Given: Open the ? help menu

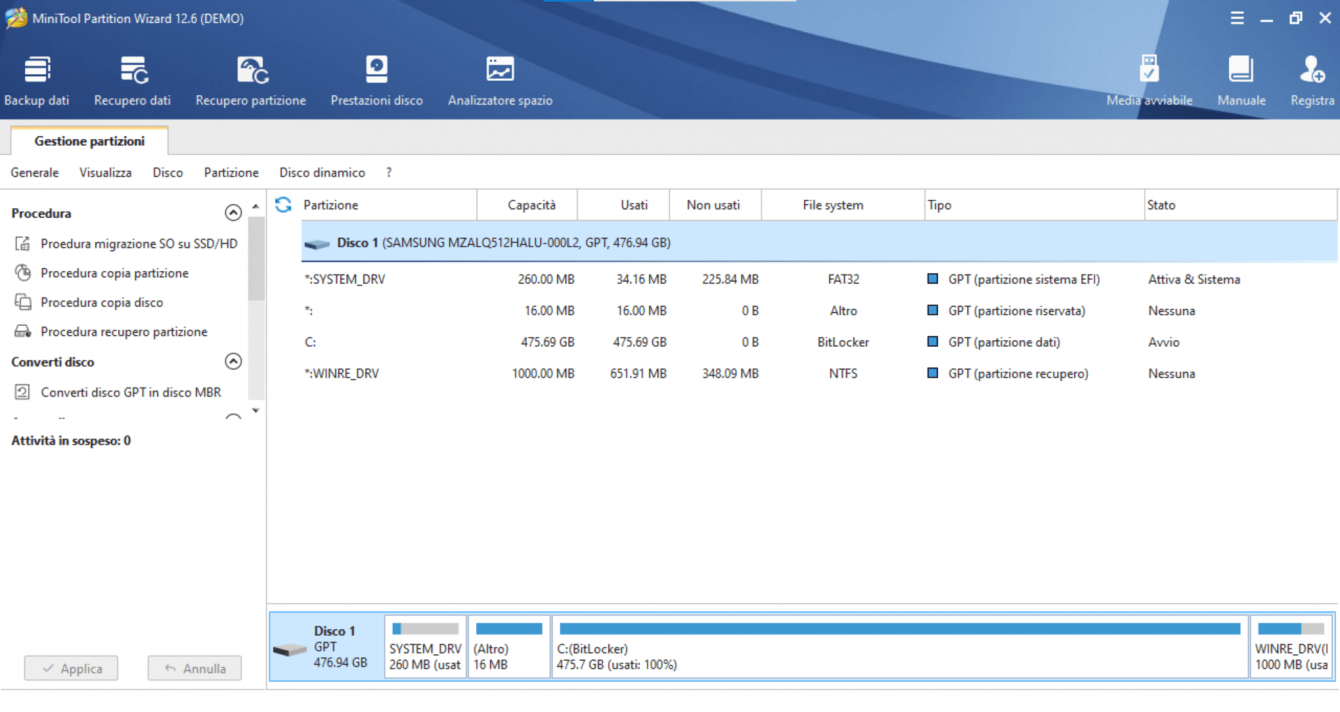Looking at the screenshot, I should click(x=389, y=173).
